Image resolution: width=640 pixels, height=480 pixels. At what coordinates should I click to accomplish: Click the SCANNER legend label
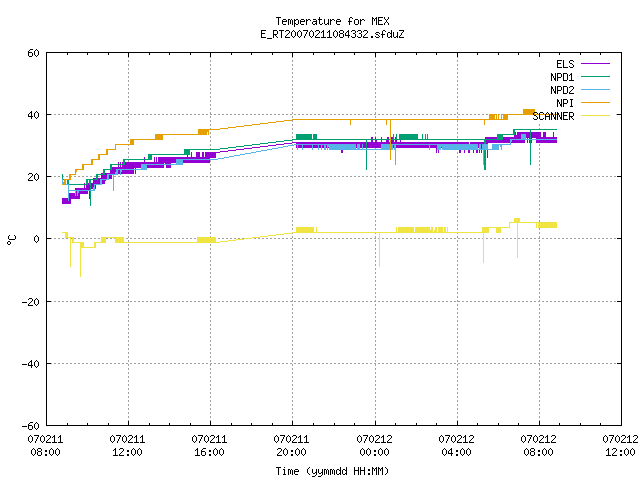click(x=553, y=116)
